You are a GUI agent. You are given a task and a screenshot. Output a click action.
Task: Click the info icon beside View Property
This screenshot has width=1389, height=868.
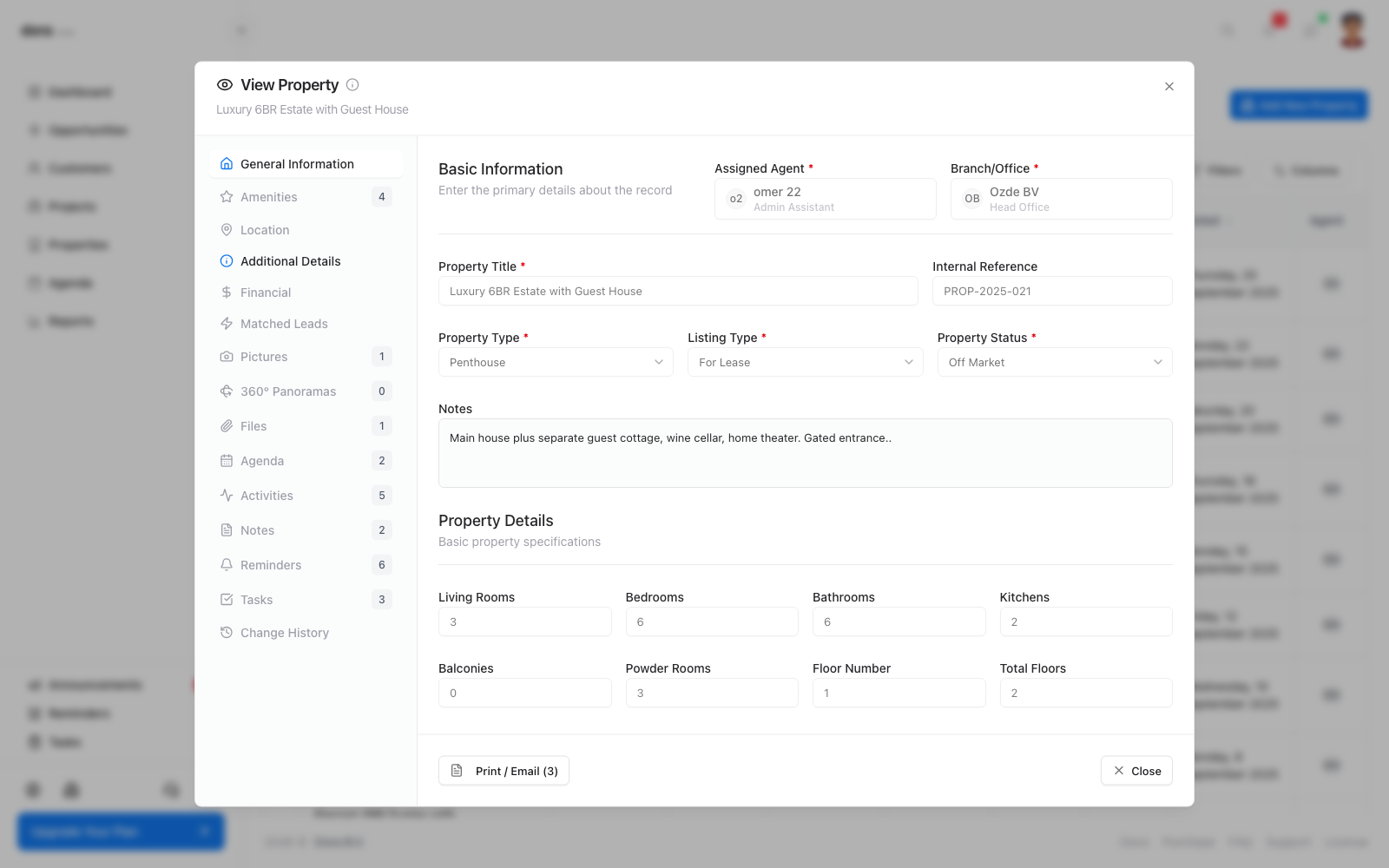[352, 85]
